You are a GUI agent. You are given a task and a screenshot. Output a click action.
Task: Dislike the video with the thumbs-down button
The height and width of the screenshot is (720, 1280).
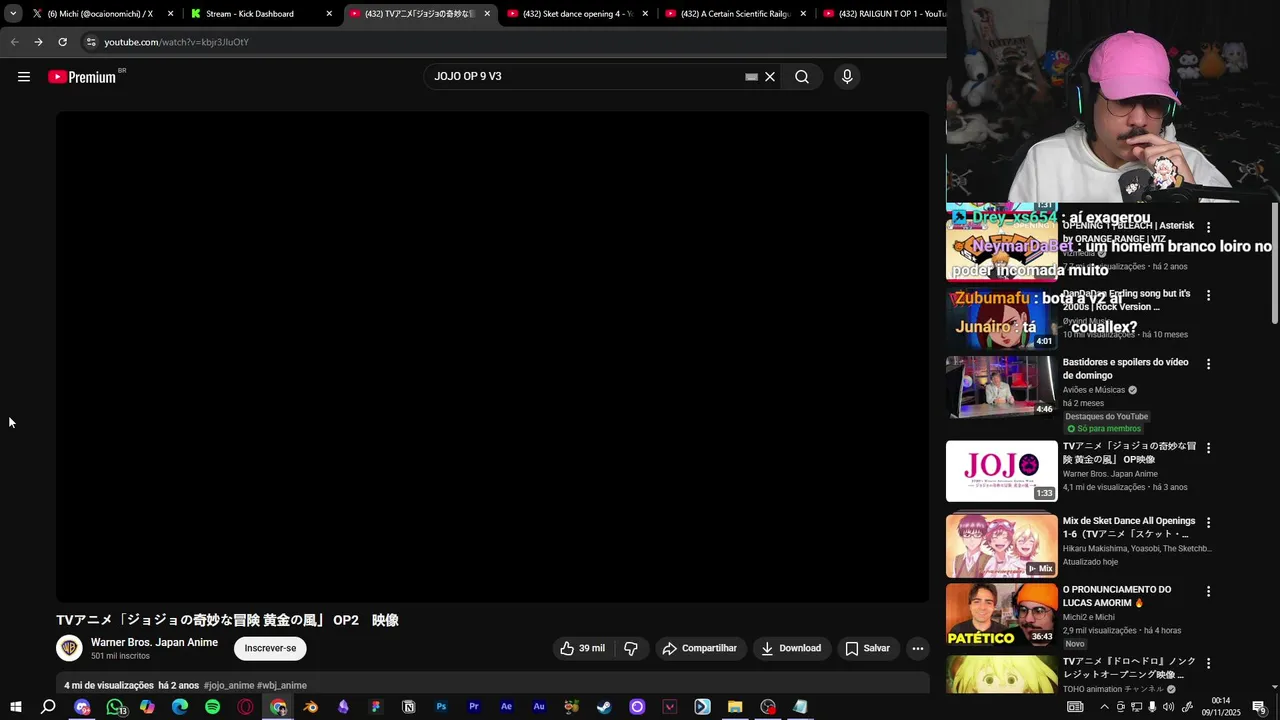tap(631, 648)
